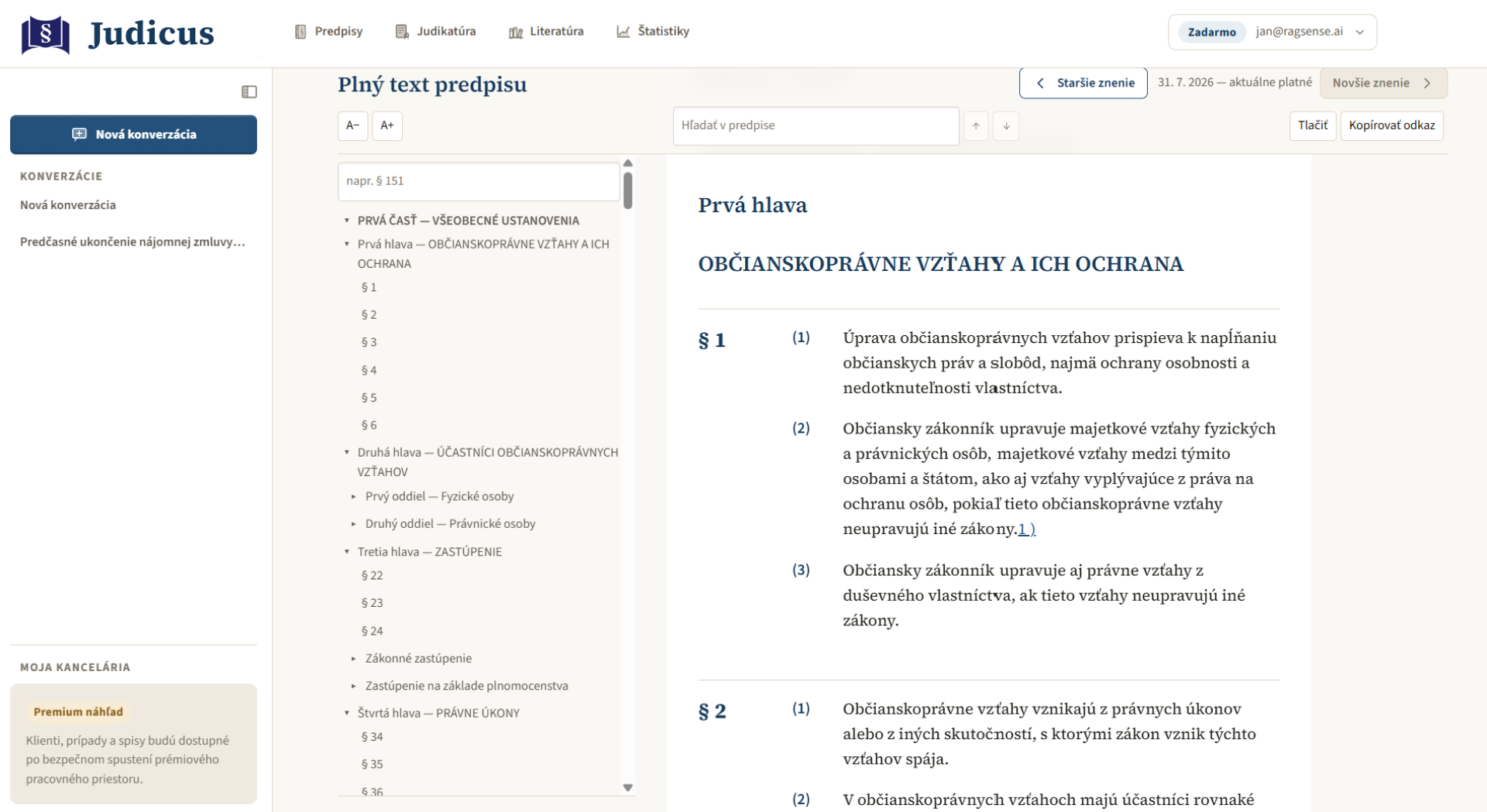
Task: Go to Novšie znenie
Action: (x=1383, y=83)
